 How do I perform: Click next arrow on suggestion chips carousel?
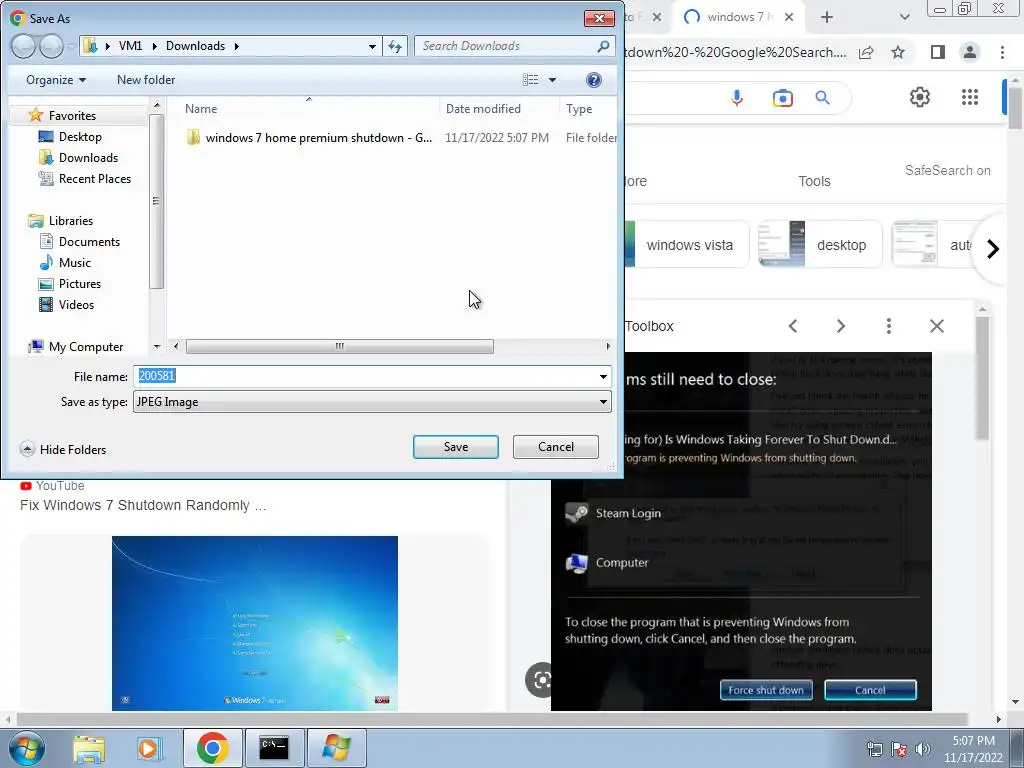tap(993, 249)
